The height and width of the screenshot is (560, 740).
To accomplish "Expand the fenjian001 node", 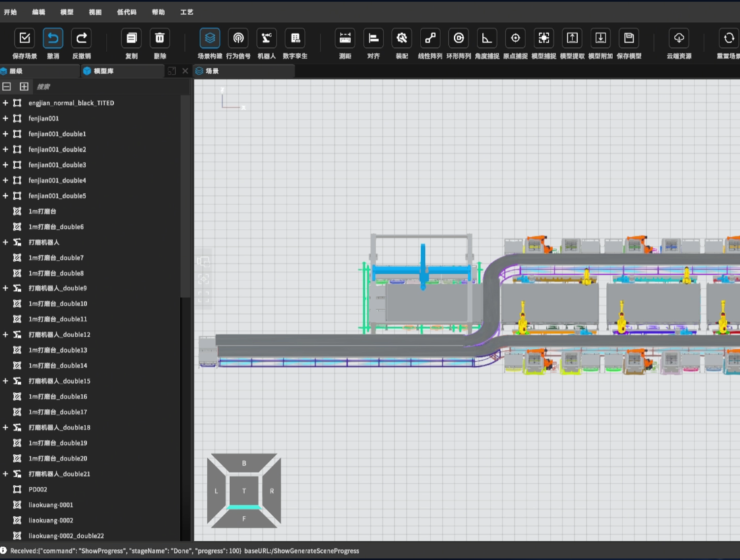I will [5, 118].
